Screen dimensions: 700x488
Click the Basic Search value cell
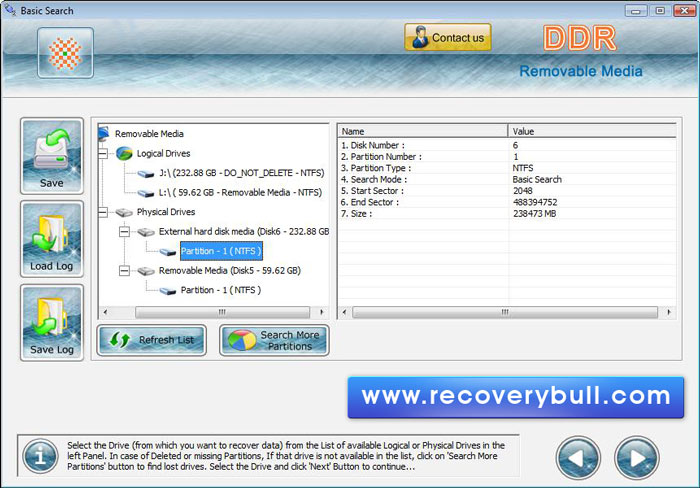pyautogui.click(x=537, y=179)
